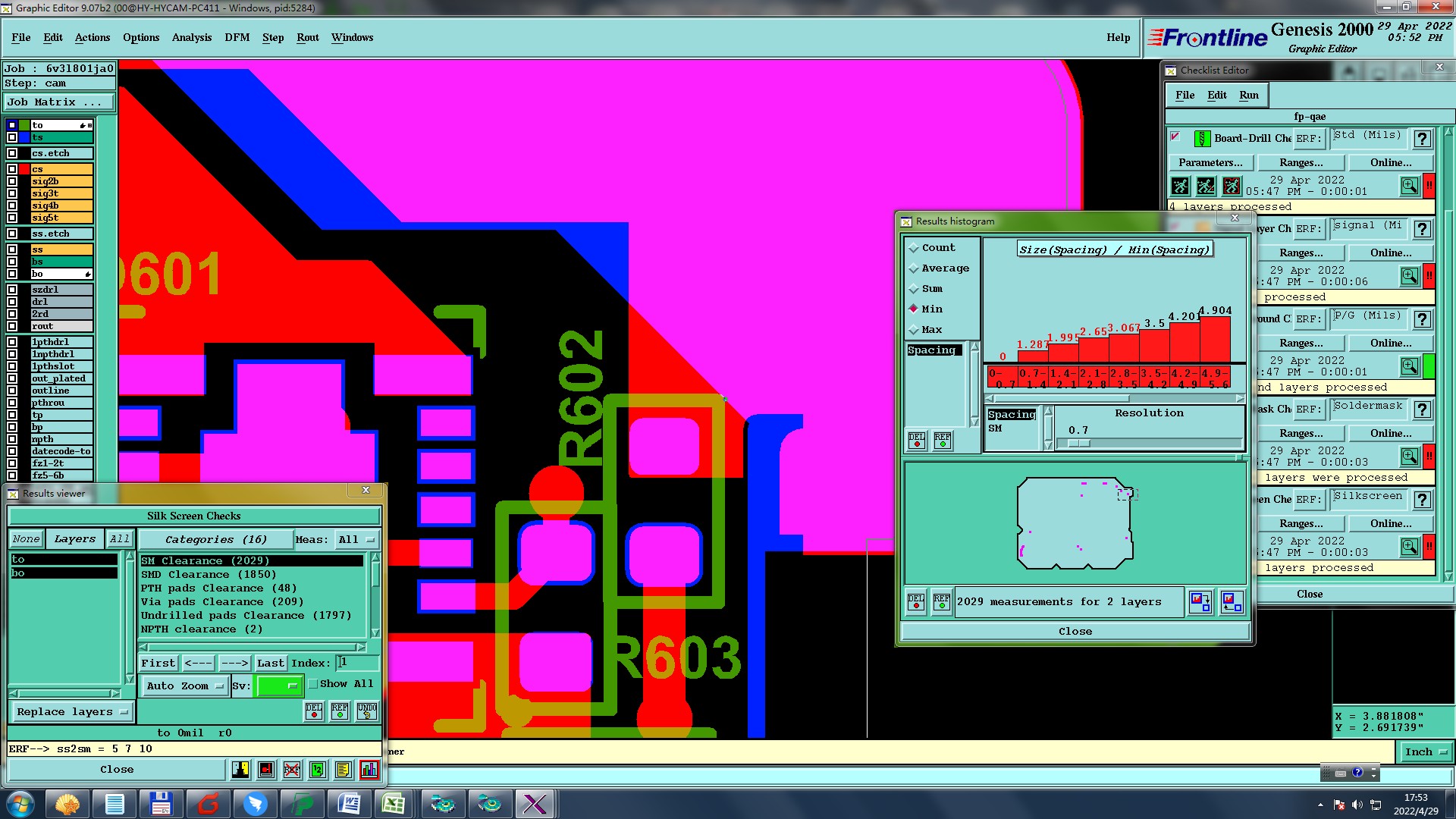Open the Replace layers dropdown
Image resolution: width=1456 pixels, height=819 pixels.
[x=72, y=712]
